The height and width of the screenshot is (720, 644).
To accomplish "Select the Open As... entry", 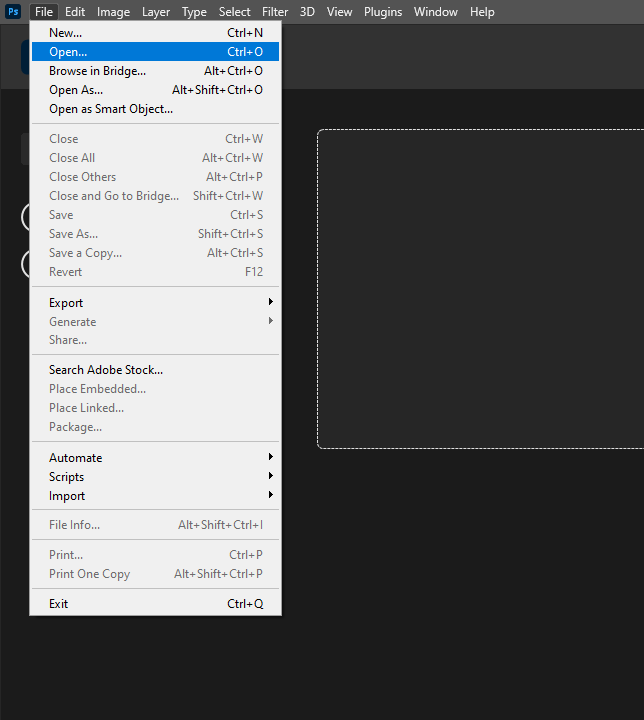I will [x=155, y=90].
